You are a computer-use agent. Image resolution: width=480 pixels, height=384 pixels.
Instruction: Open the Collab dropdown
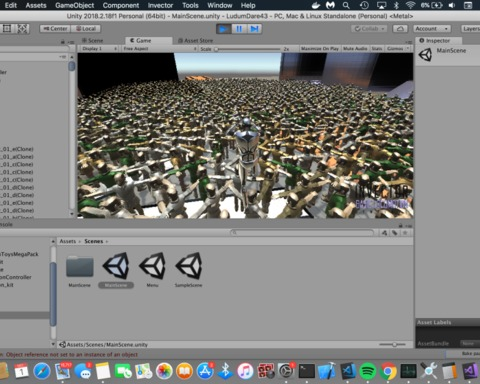[x=369, y=29]
